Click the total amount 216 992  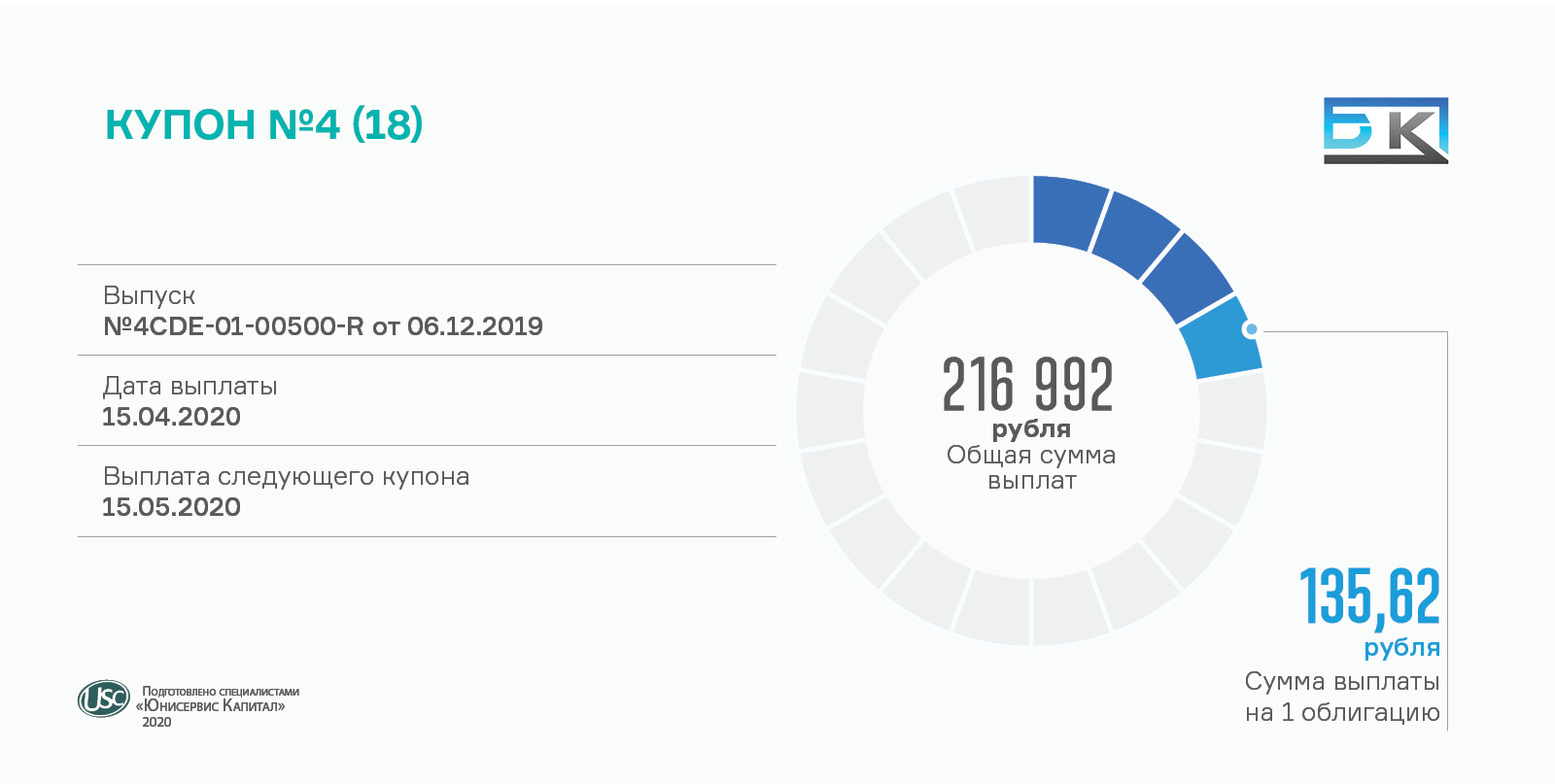1027,385
